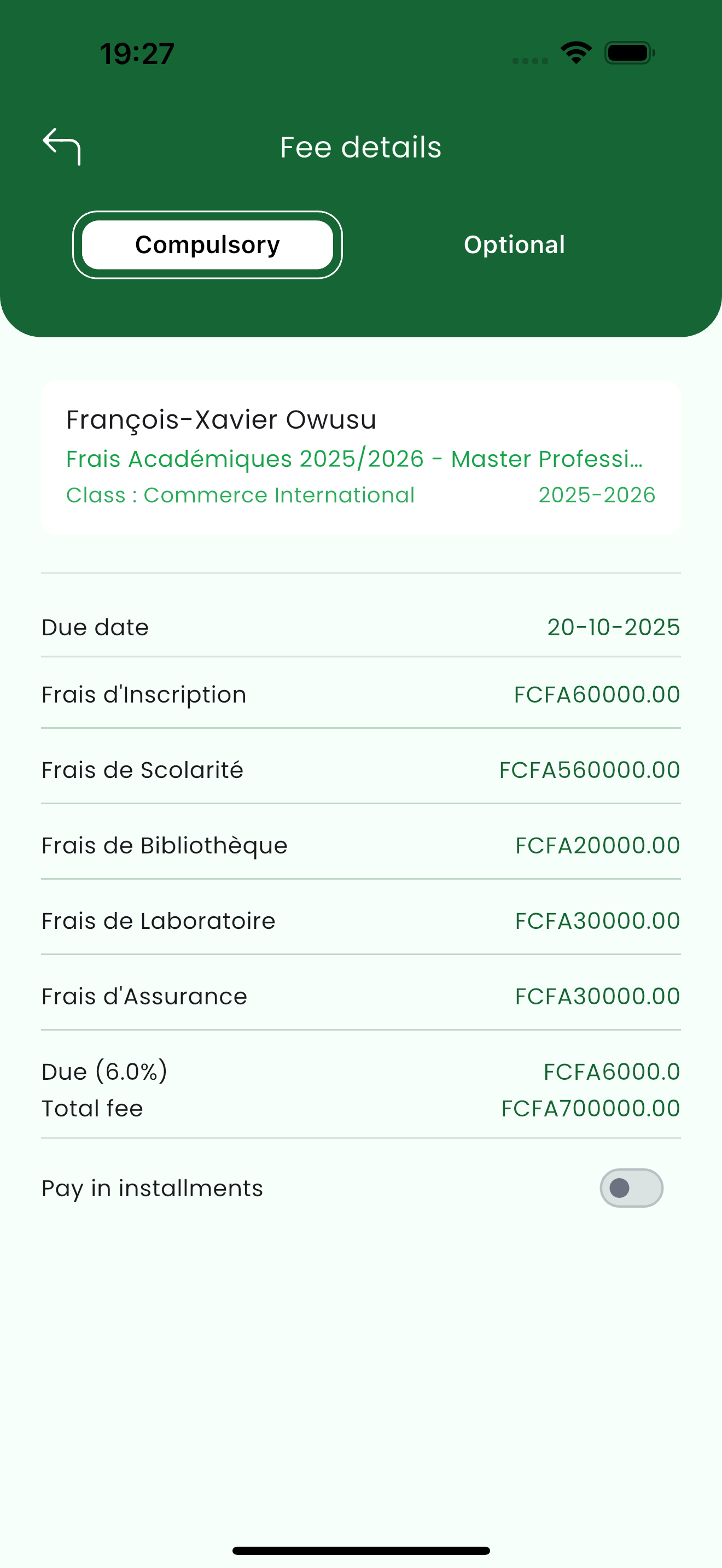Tap the Wi-Fi status icon
This screenshot has width=722, height=1568.
(576, 53)
